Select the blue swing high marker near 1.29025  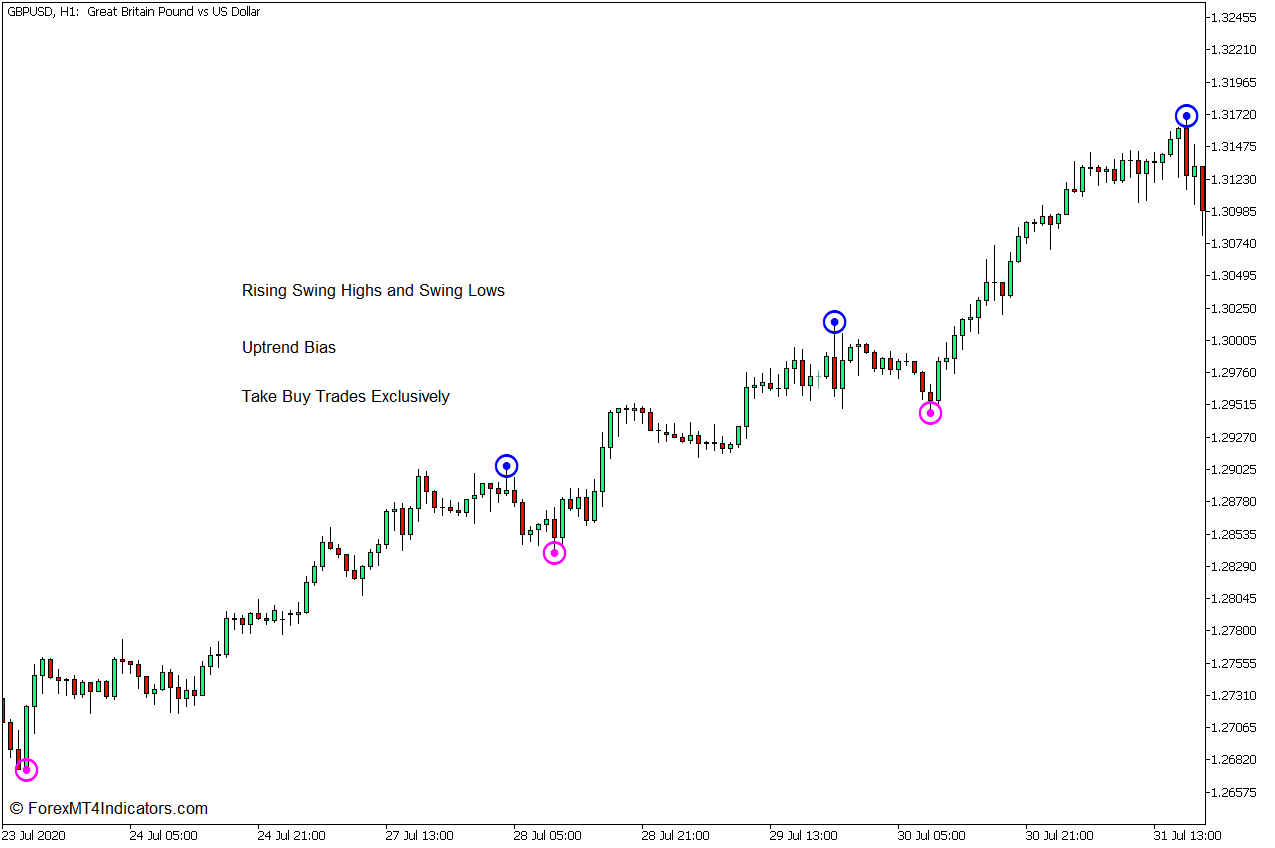[x=507, y=466]
